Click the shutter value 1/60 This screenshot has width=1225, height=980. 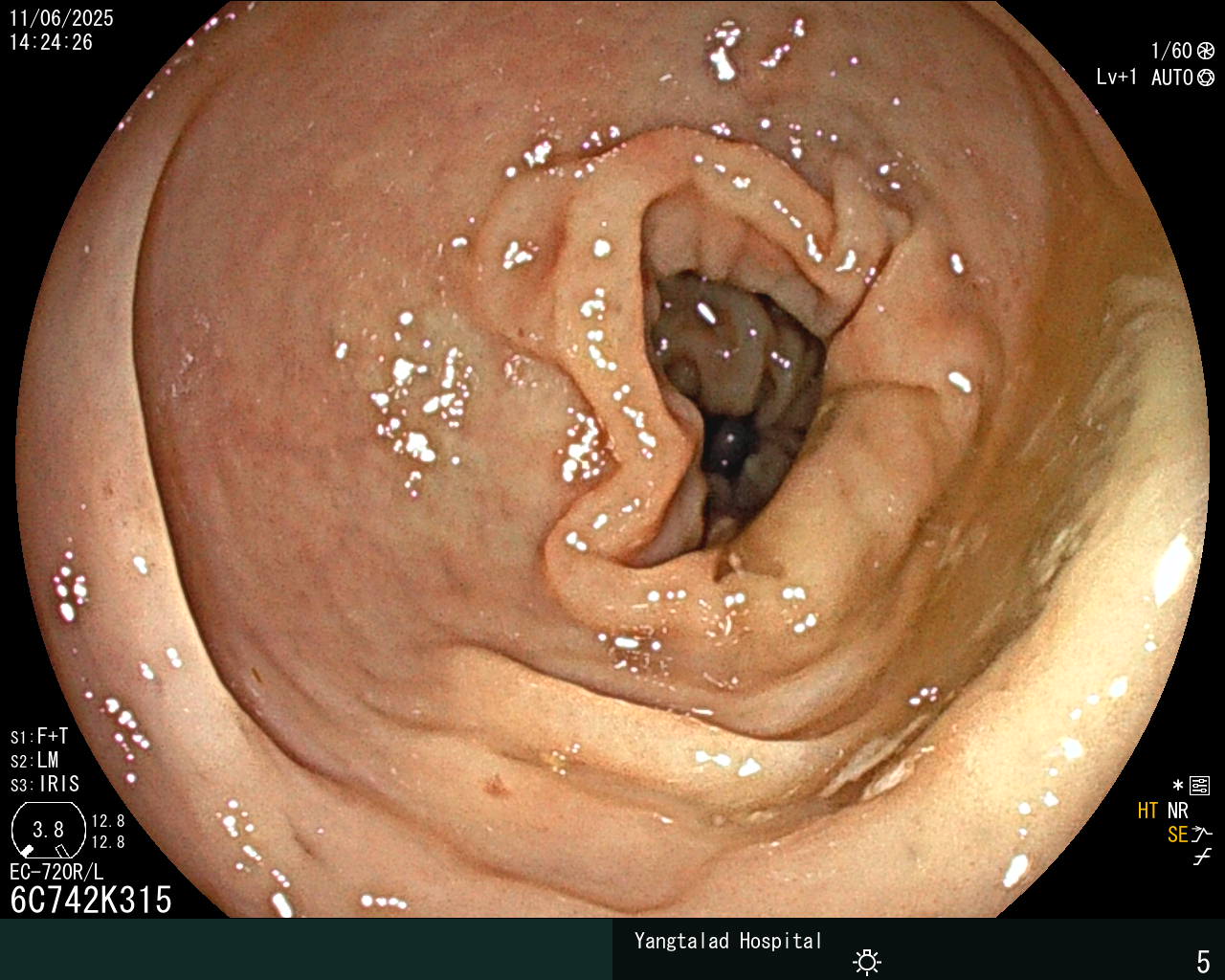pos(1171,52)
